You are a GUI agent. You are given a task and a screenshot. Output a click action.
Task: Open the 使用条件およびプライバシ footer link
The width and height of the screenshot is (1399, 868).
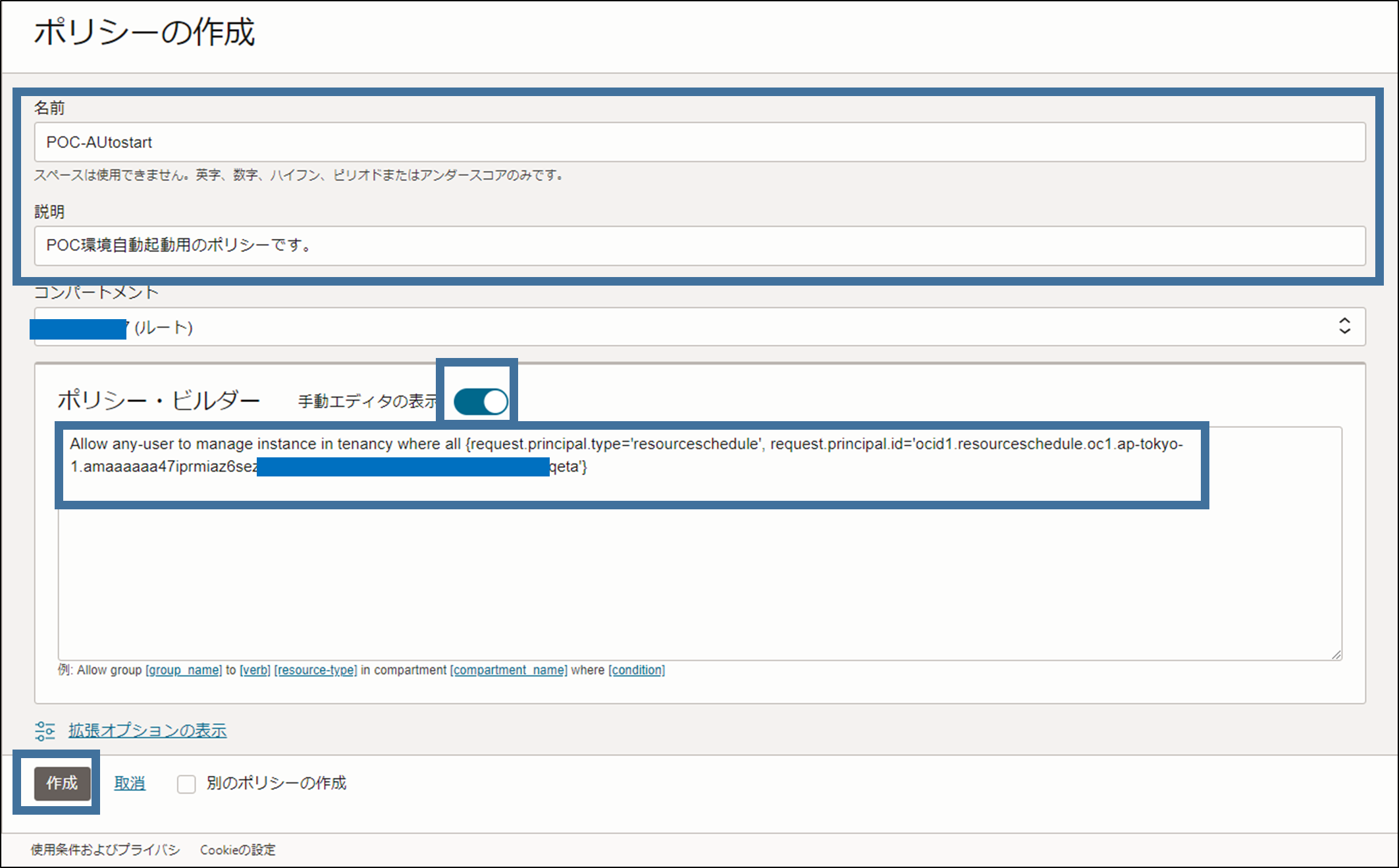(x=105, y=850)
